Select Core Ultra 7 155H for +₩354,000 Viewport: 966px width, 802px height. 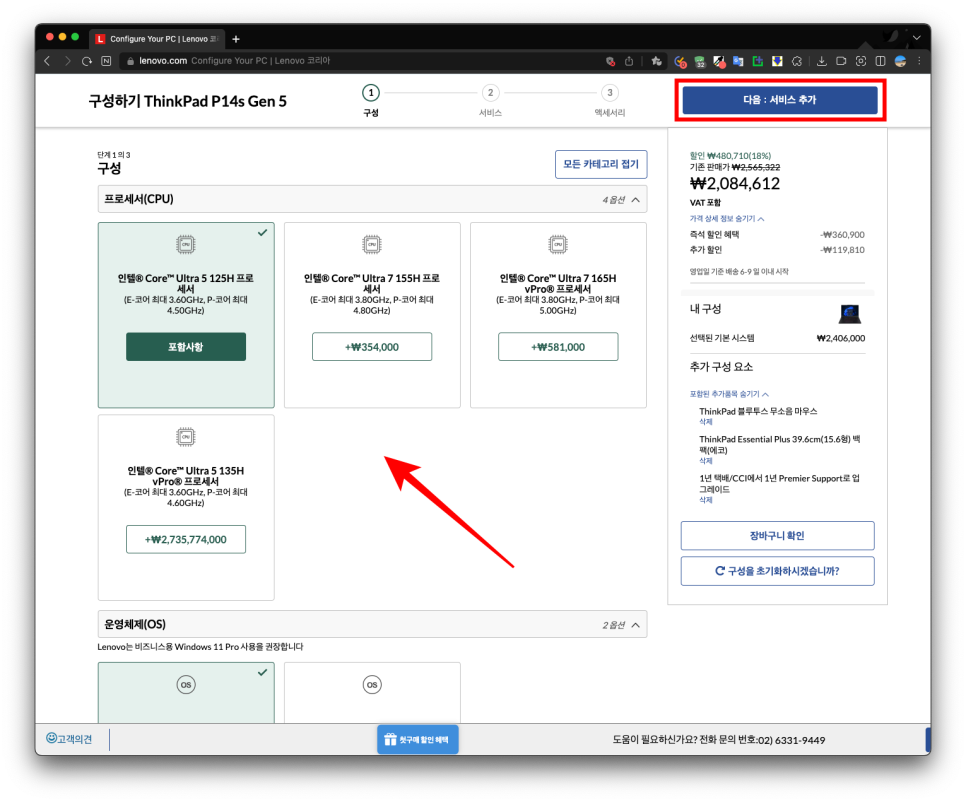point(372,347)
